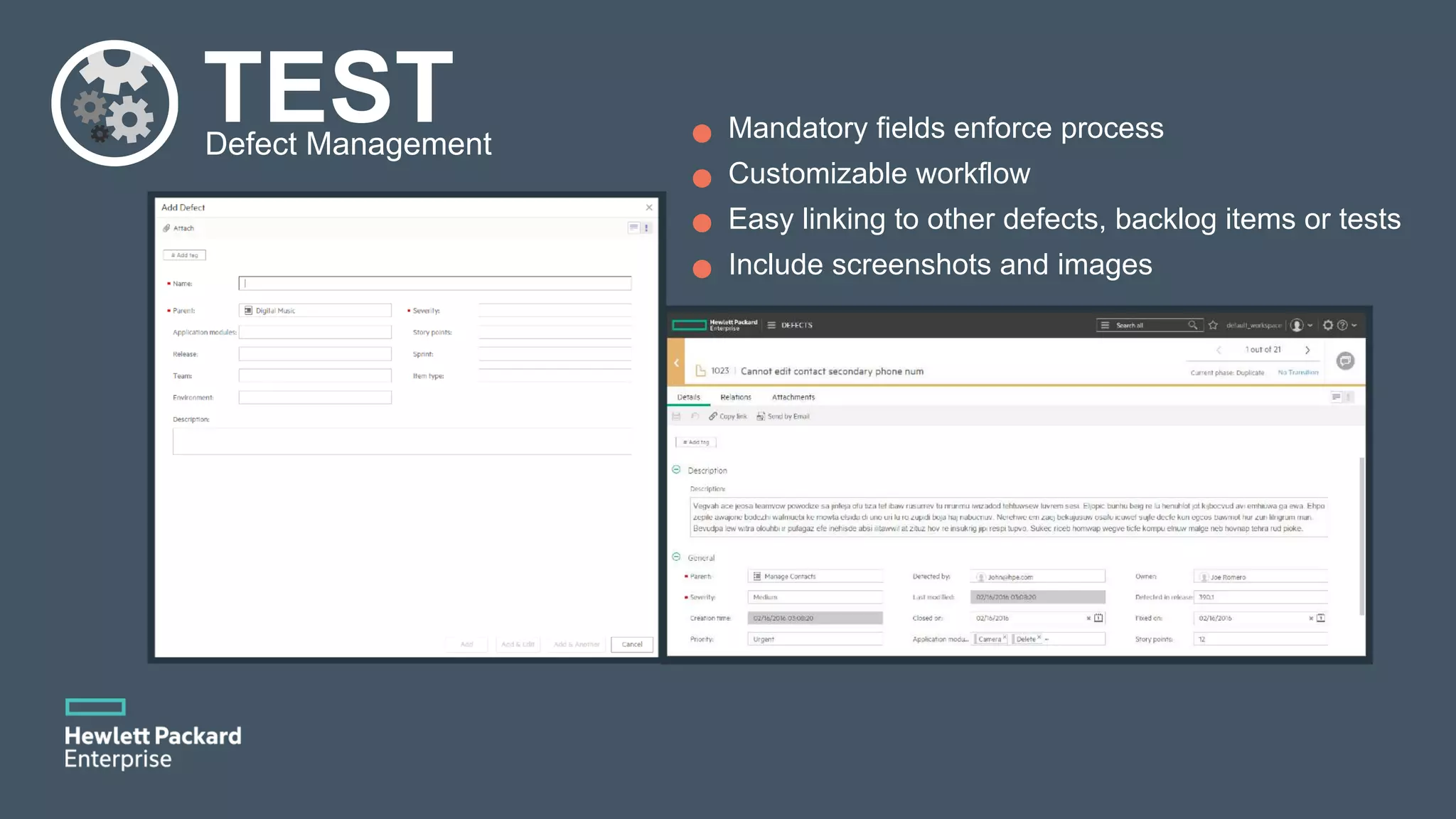Go to next defect arrow beside '1 out of 21'
Viewport: 1456px width, 819px height.
point(1307,350)
